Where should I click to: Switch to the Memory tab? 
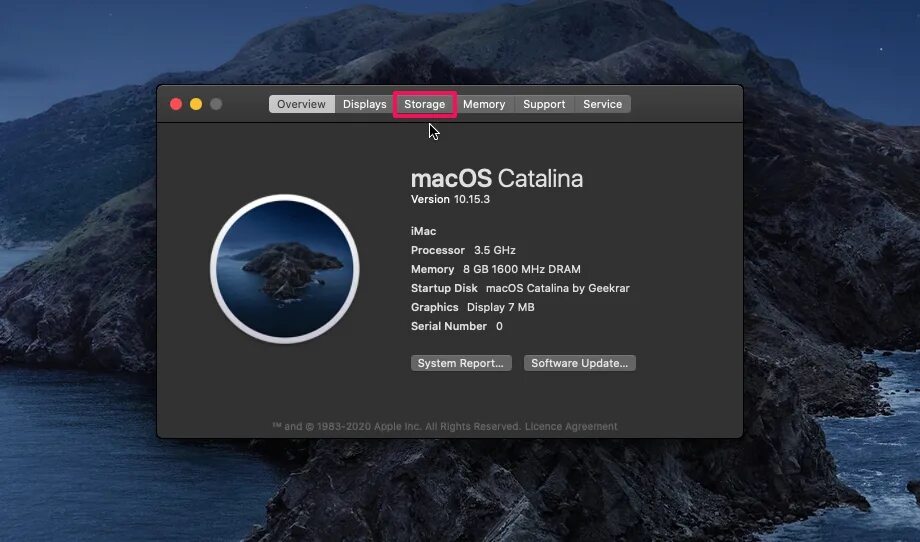pos(484,104)
